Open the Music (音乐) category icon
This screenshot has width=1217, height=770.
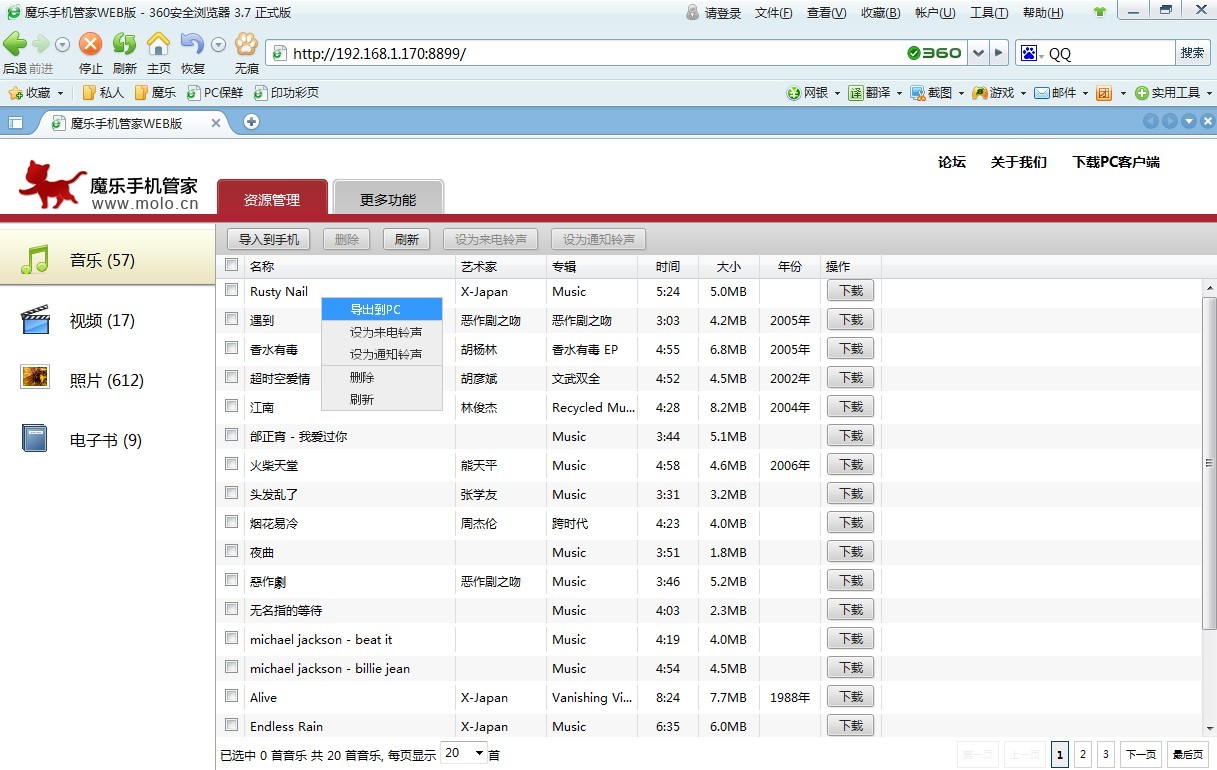pos(35,260)
